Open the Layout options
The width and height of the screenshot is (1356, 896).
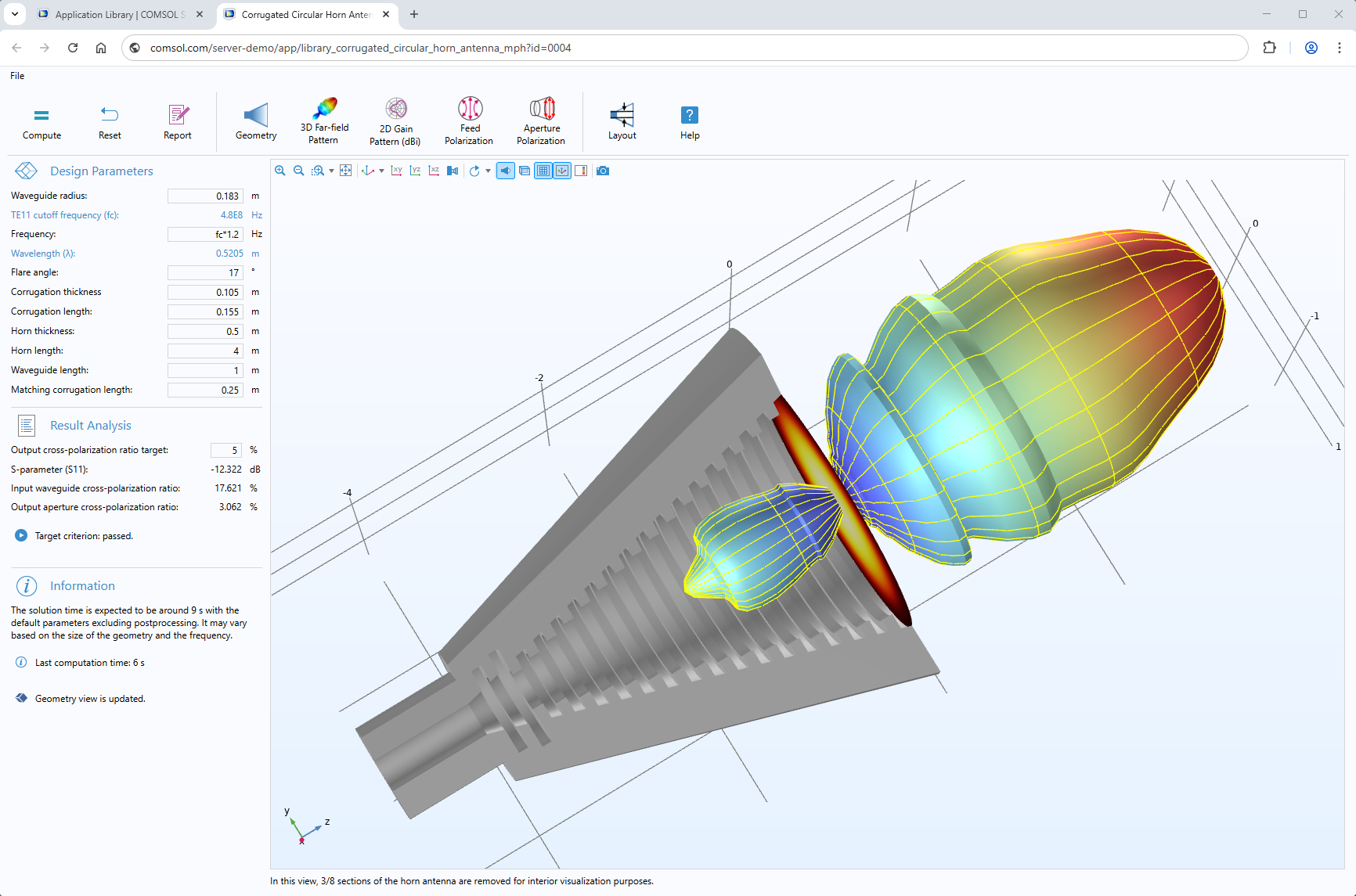[x=622, y=121]
